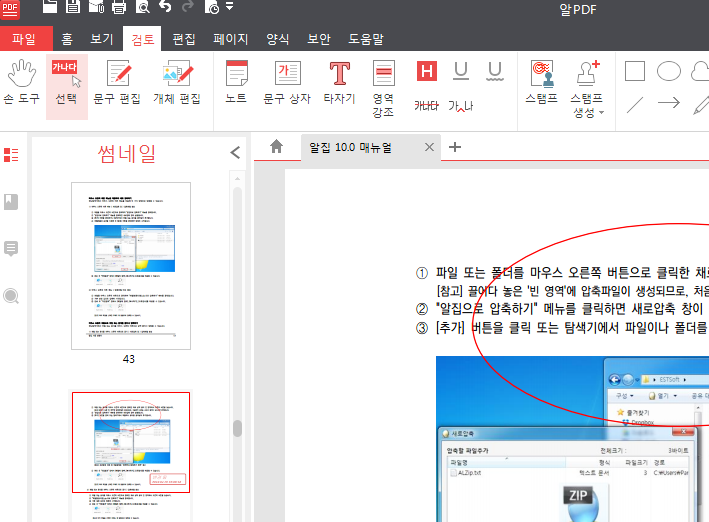Screen dimensions: 709x522
Task: Close the 알집 10.0 매뉴얼 tab
Action: coord(430,147)
